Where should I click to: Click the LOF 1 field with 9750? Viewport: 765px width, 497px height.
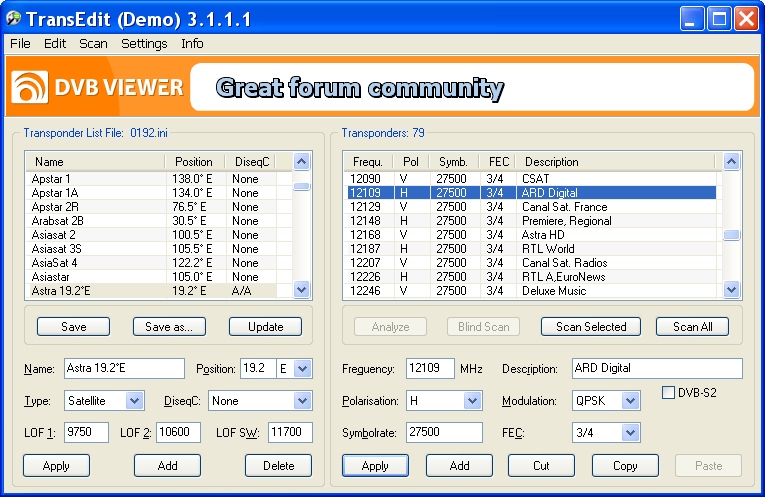86,432
